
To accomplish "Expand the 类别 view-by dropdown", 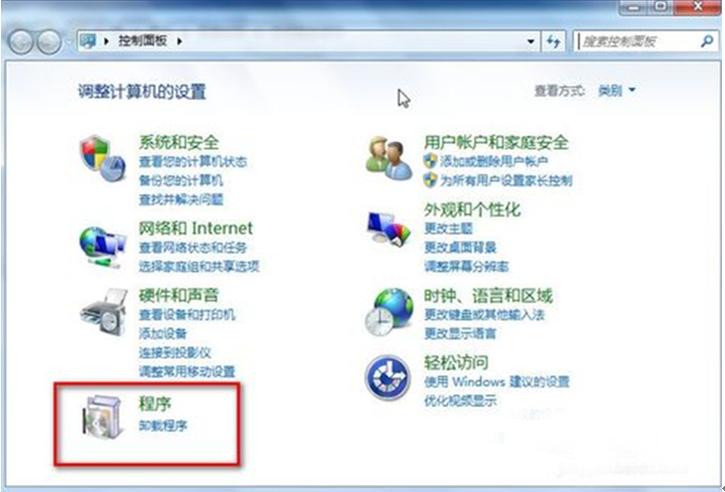I will [617, 90].
